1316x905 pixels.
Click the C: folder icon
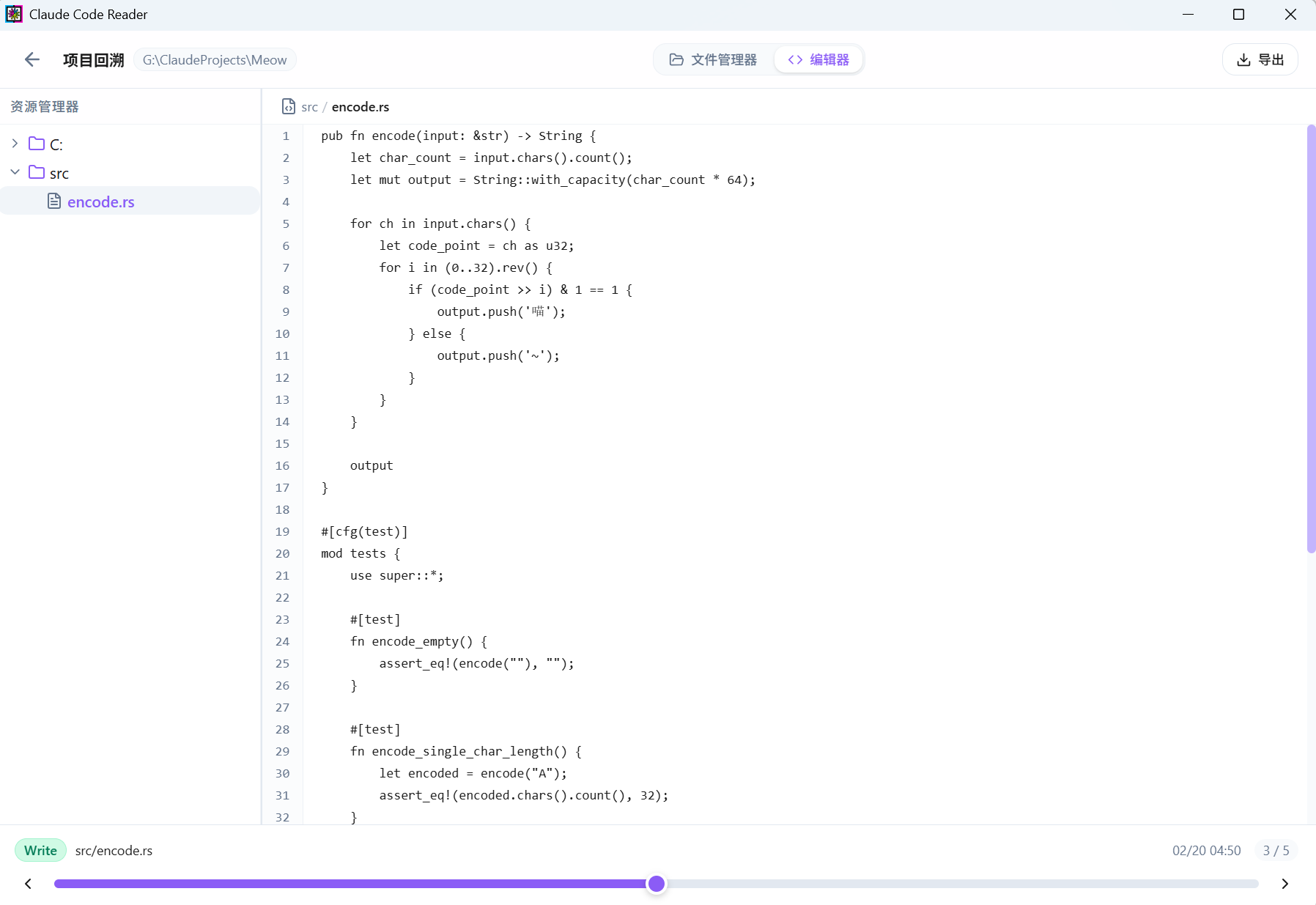37,143
